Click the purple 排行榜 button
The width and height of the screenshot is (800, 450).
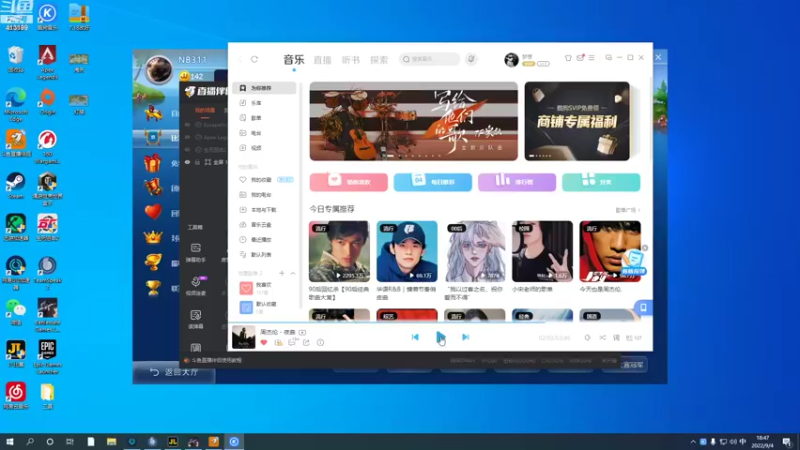517,182
